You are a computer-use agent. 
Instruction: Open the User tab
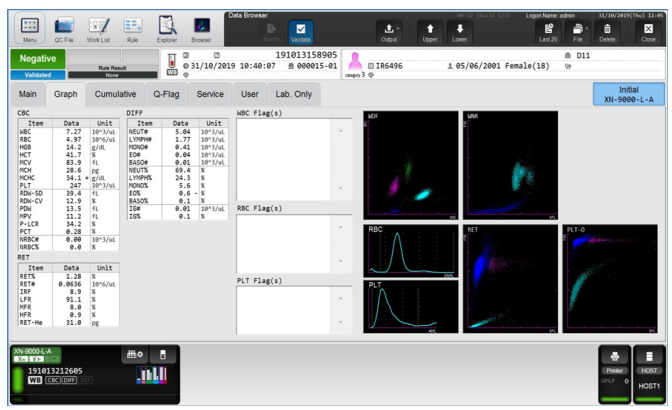click(x=249, y=94)
